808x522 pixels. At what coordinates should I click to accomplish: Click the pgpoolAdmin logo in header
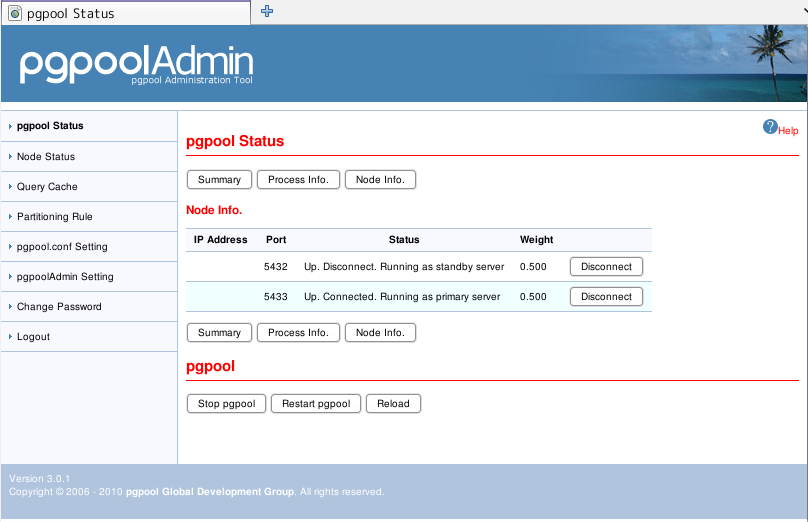[137, 64]
